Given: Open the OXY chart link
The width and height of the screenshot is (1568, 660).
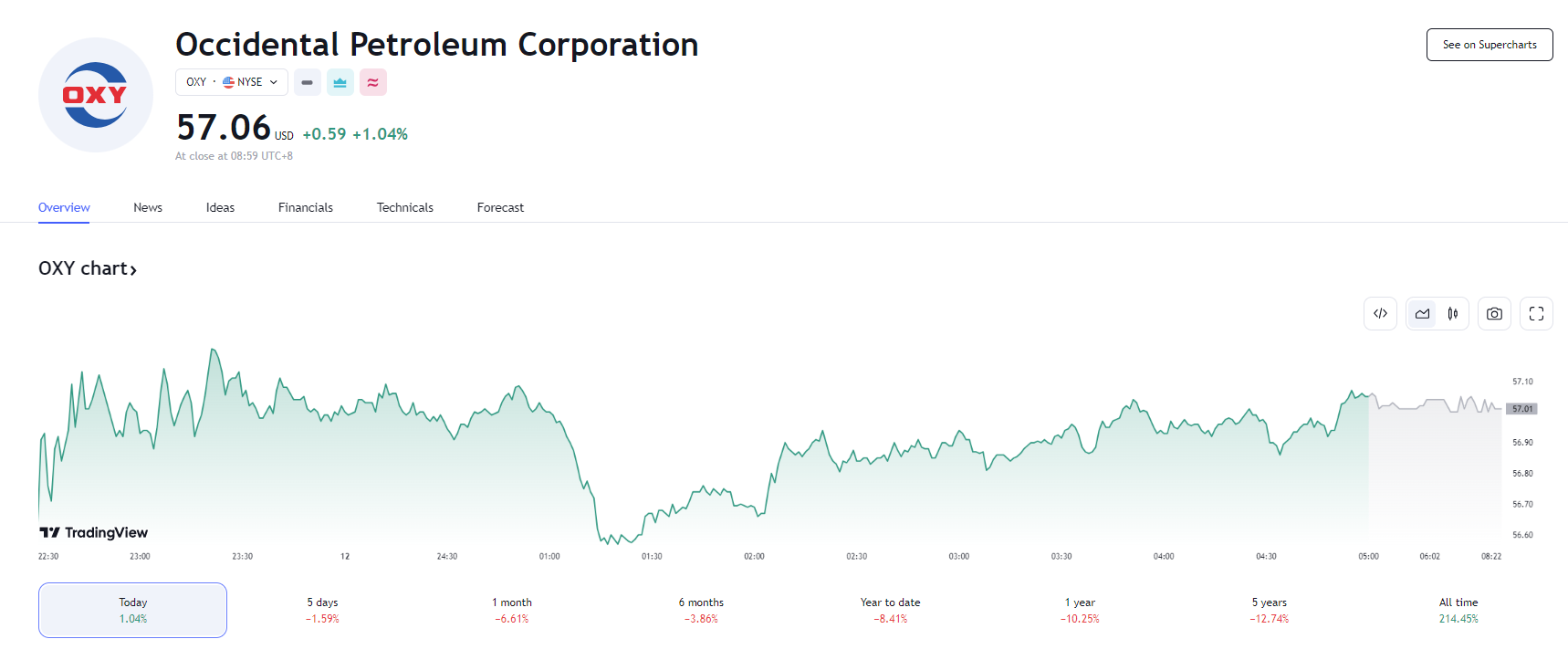Looking at the screenshot, I should click(88, 268).
